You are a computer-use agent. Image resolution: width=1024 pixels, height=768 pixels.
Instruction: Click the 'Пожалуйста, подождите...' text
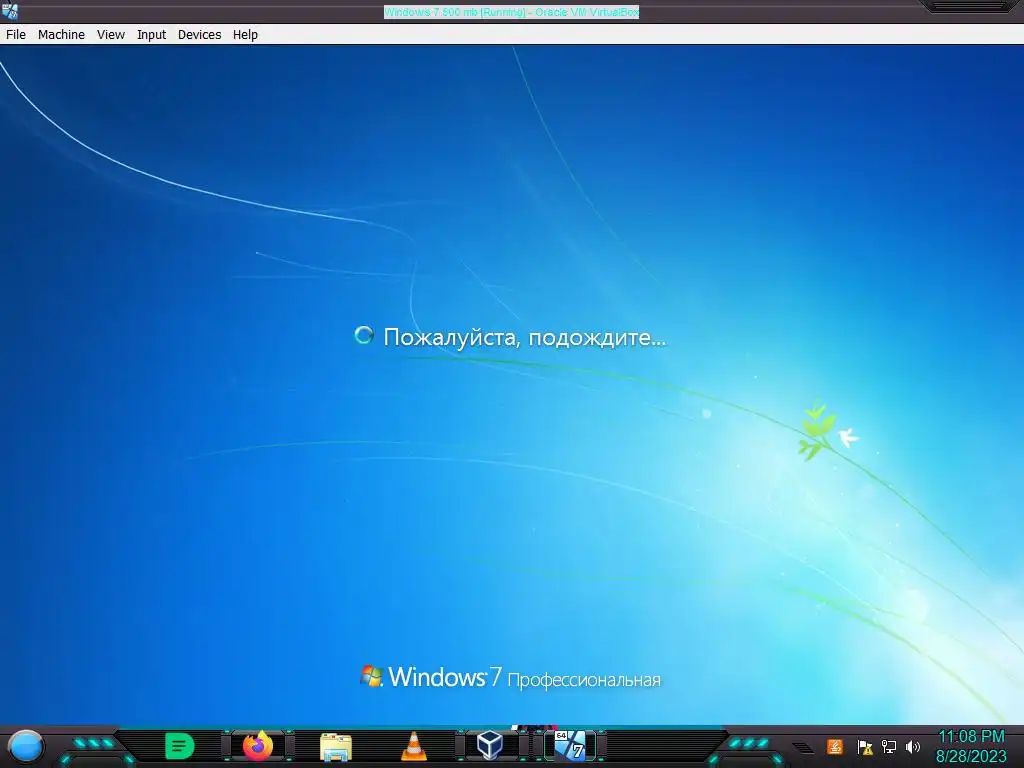point(524,338)
